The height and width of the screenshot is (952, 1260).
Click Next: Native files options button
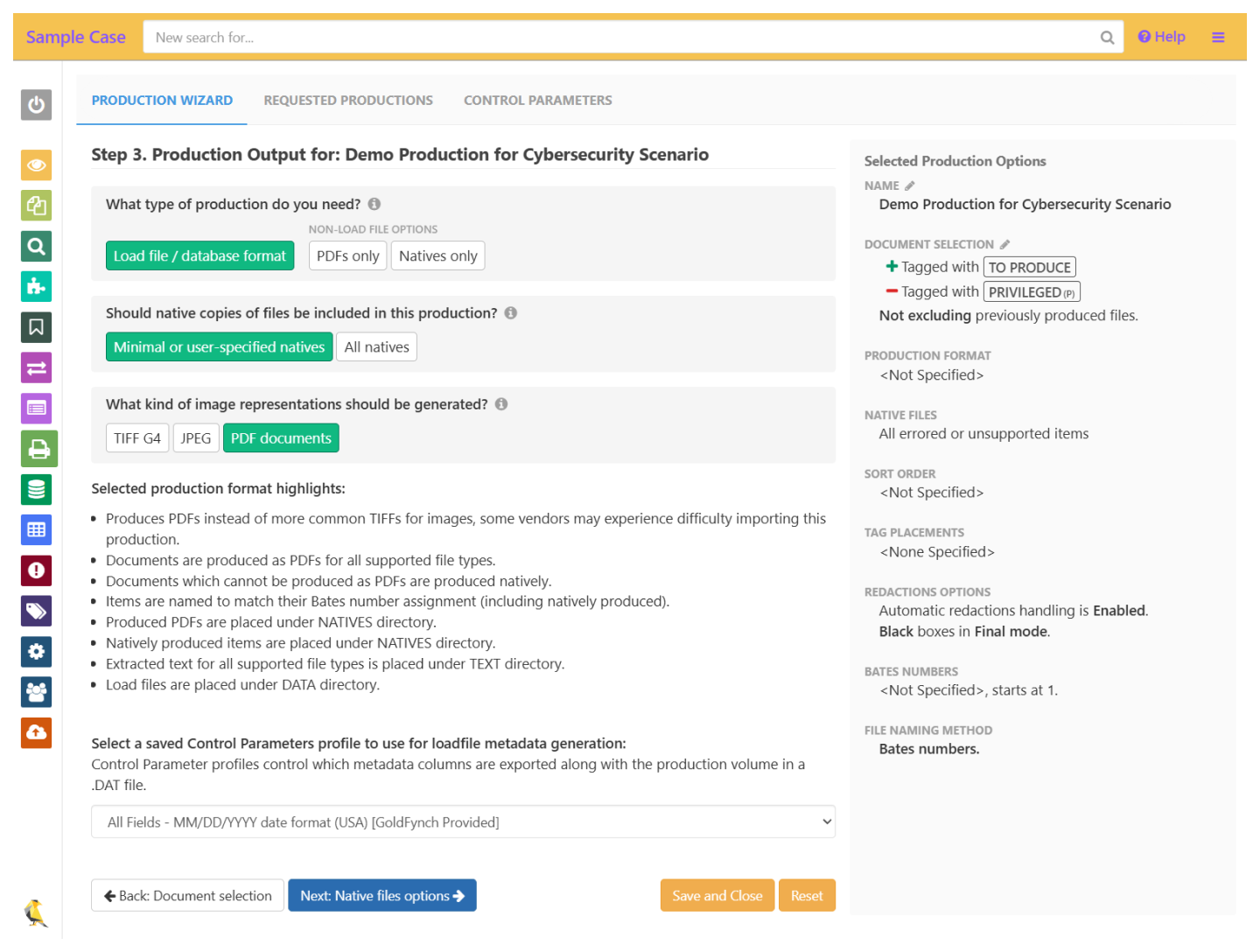click(x=382, y=895)
